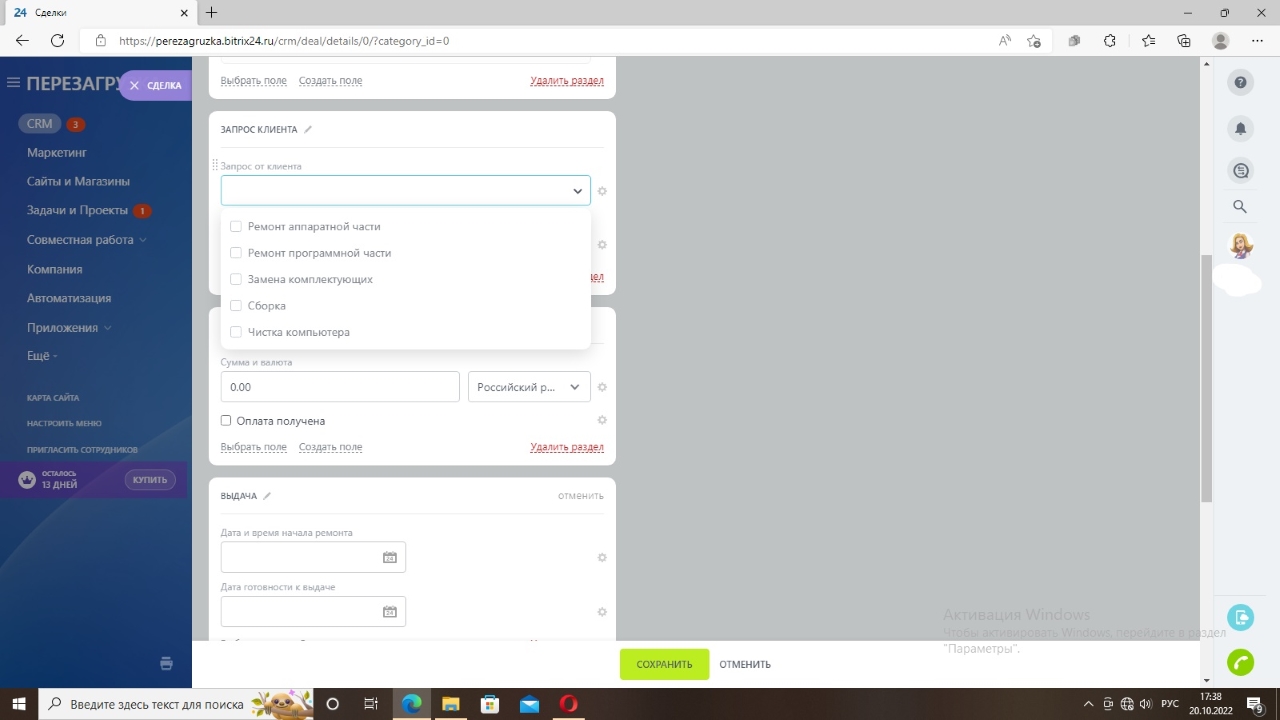Open browser extensions puzzle icon
The image size is (1280, 720).
(1110, 41)
